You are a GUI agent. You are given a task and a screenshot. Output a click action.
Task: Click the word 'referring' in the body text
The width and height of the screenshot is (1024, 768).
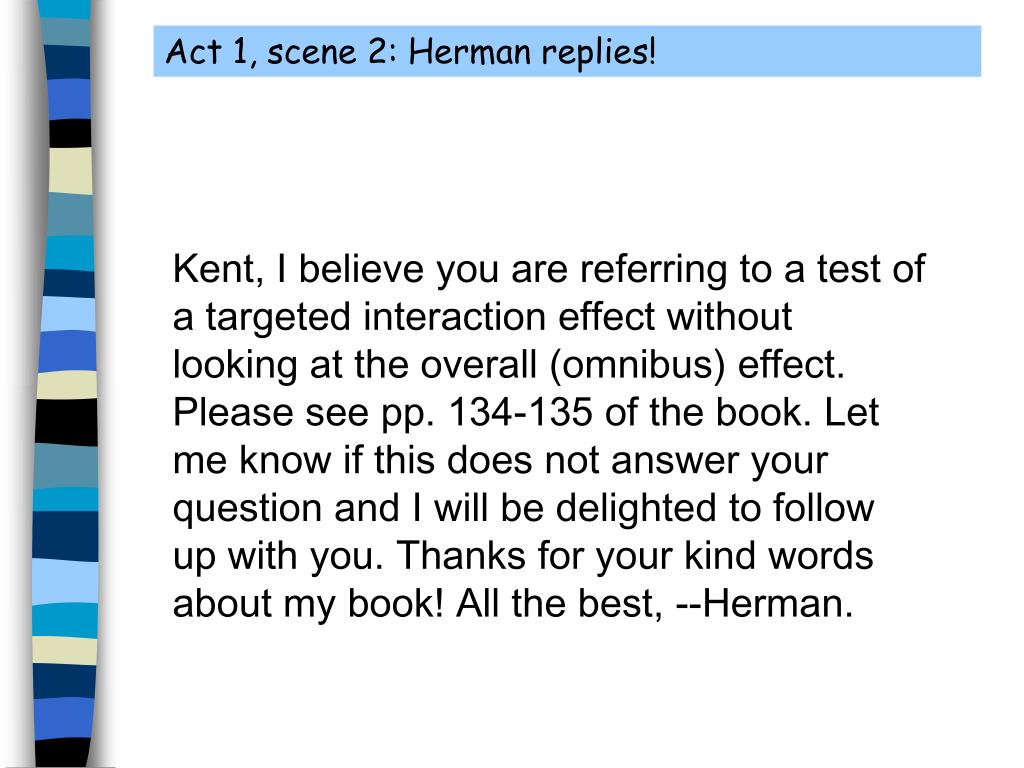tap(653, 270)
